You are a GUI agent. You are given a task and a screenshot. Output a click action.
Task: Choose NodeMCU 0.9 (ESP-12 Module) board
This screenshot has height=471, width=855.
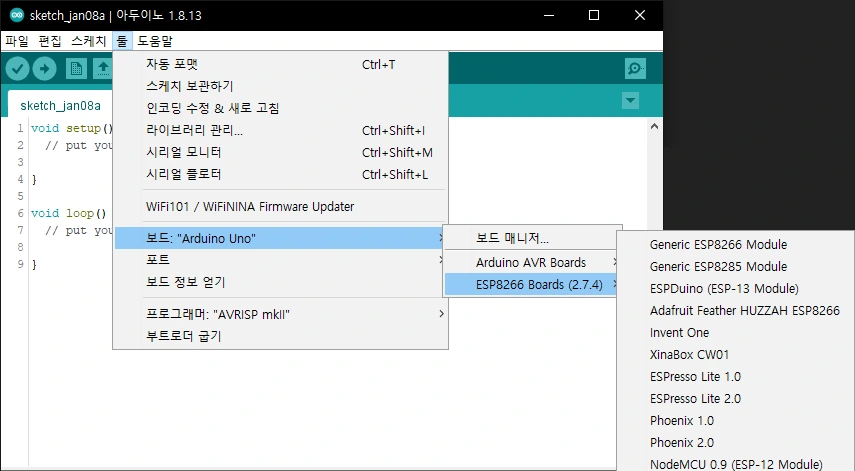pos(736,464)
